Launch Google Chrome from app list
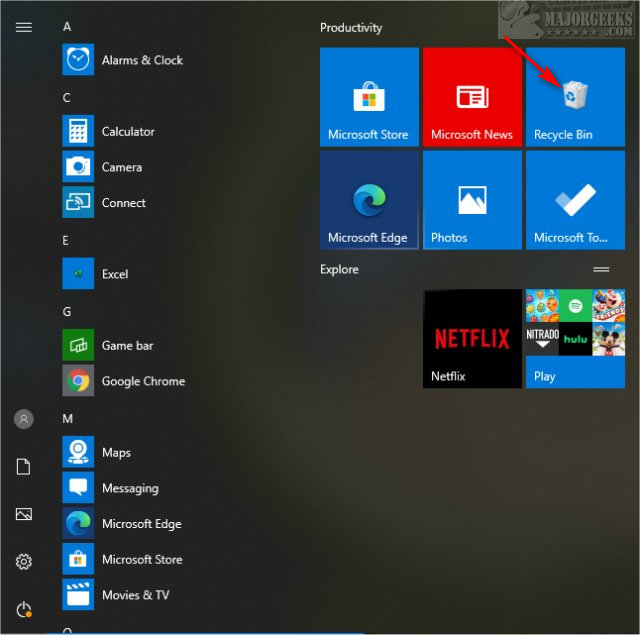The width and height of the screenshot is (640, 635). [142, 381]
